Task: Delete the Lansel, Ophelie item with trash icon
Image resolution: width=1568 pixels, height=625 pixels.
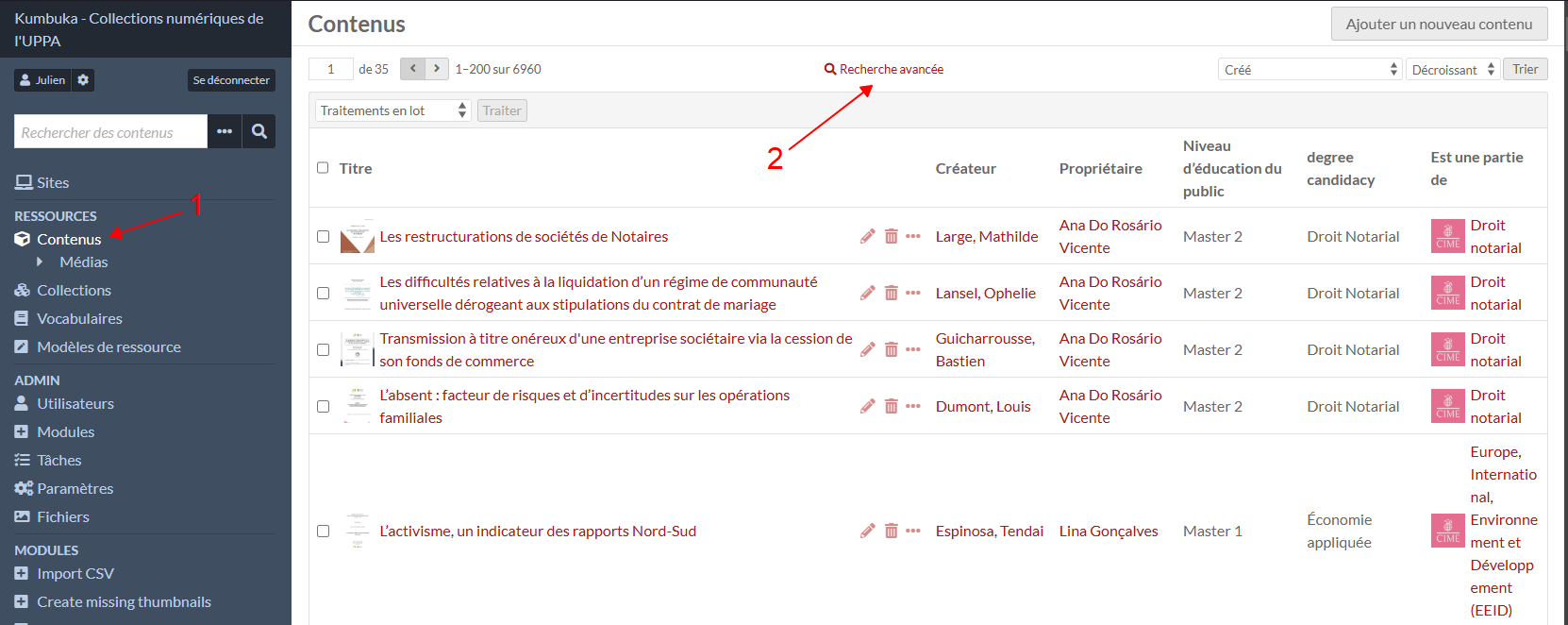Action: click(x=891, y=293)
